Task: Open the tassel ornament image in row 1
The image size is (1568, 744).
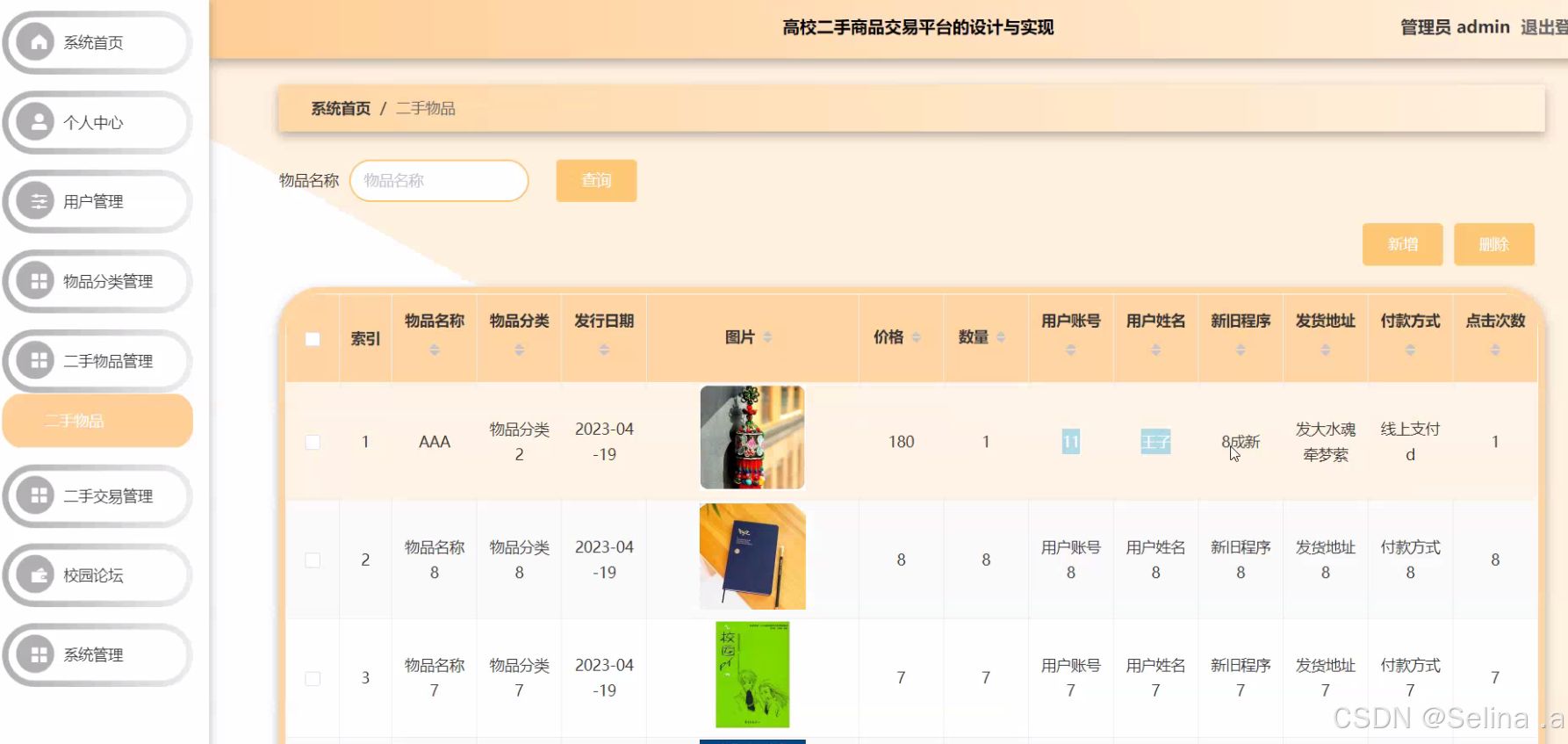Action: pos(752,437)
